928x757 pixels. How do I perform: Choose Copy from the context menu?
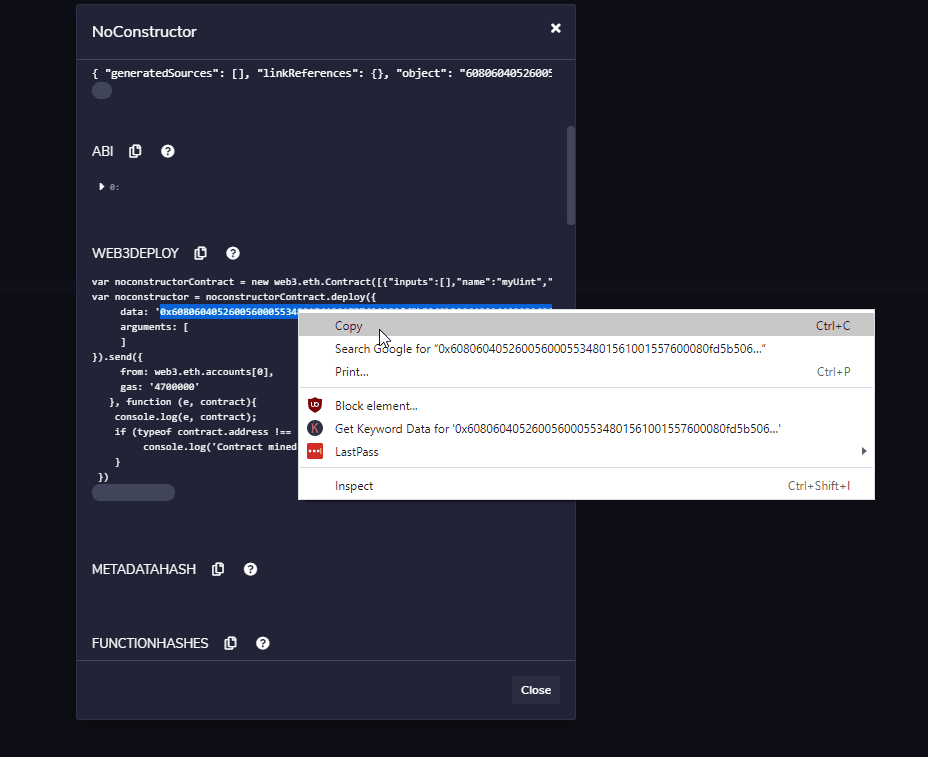pyautogui.click(x=587, y=326)
